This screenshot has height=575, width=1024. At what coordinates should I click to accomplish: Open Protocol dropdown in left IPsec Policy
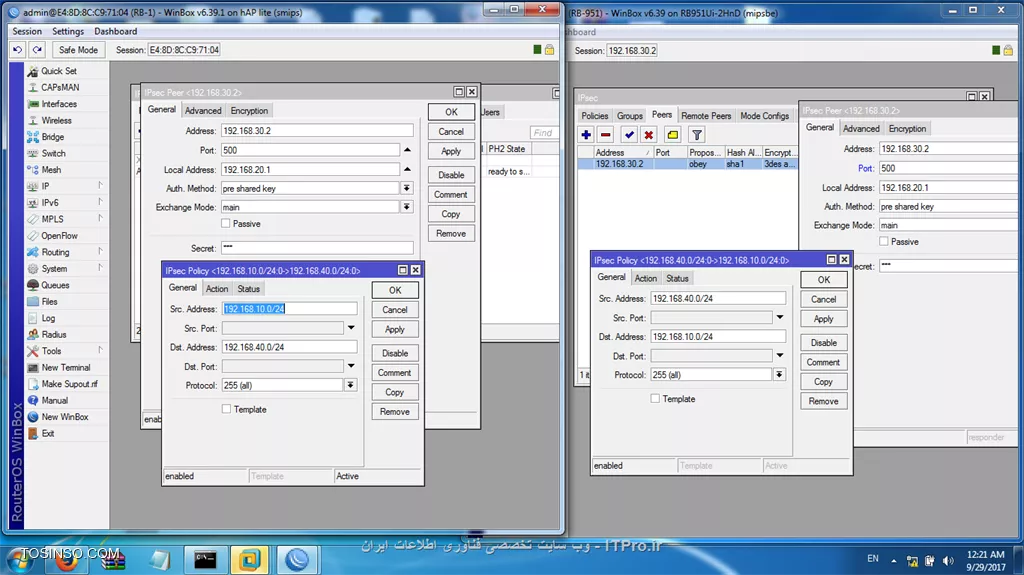[351, 386]
